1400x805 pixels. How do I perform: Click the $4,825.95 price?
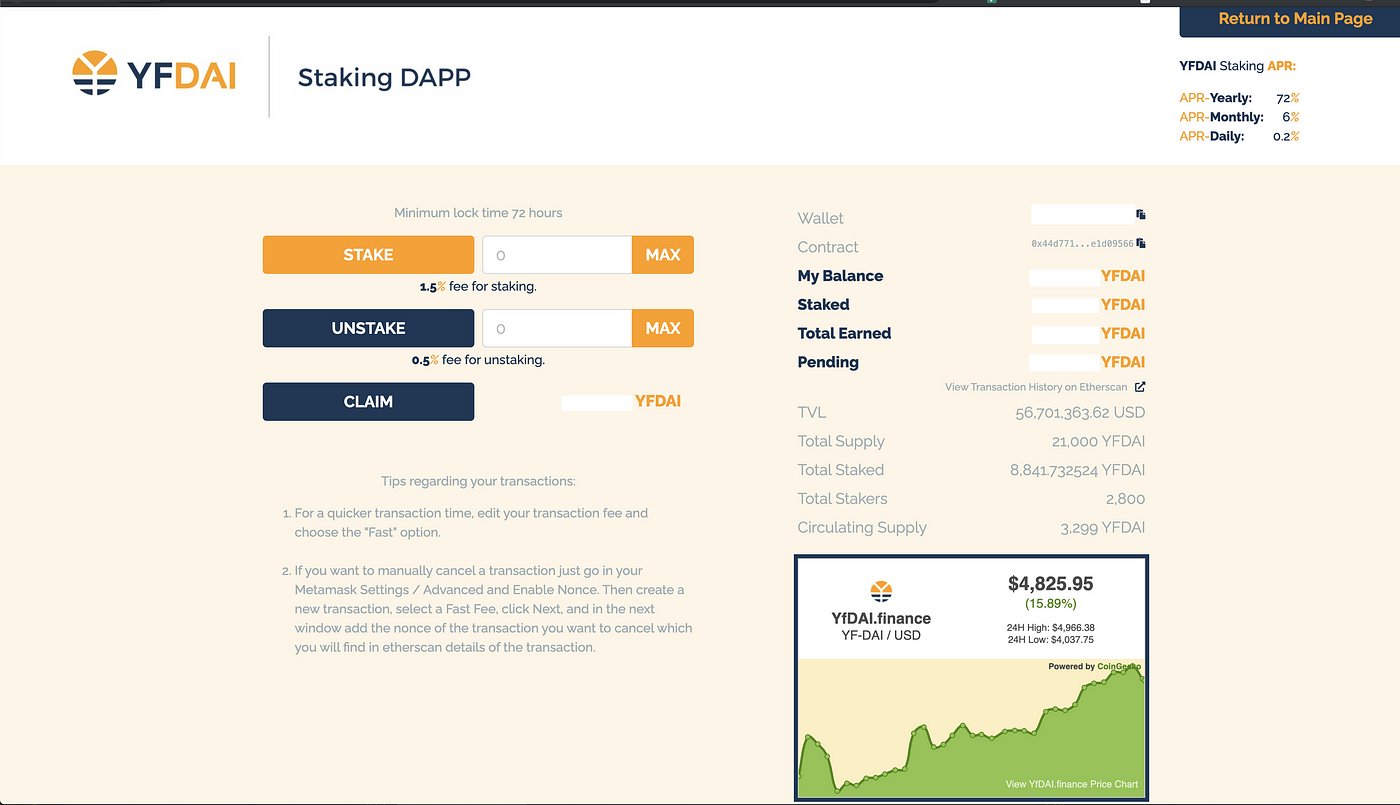[x=1050, y=583]
